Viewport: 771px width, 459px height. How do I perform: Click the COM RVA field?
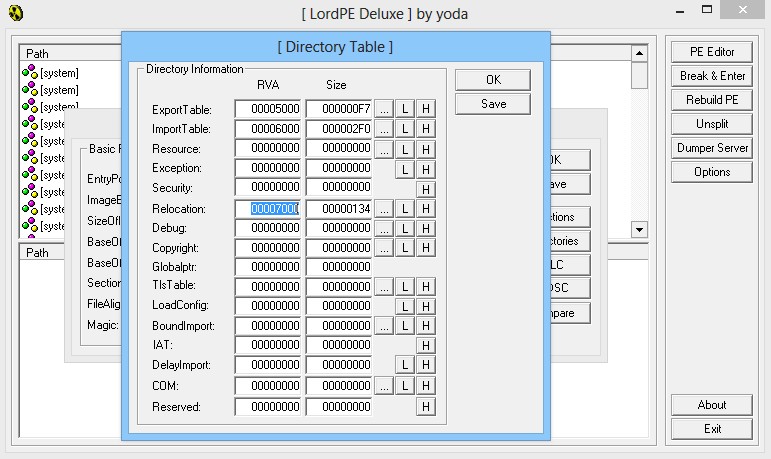click(268, 386)
